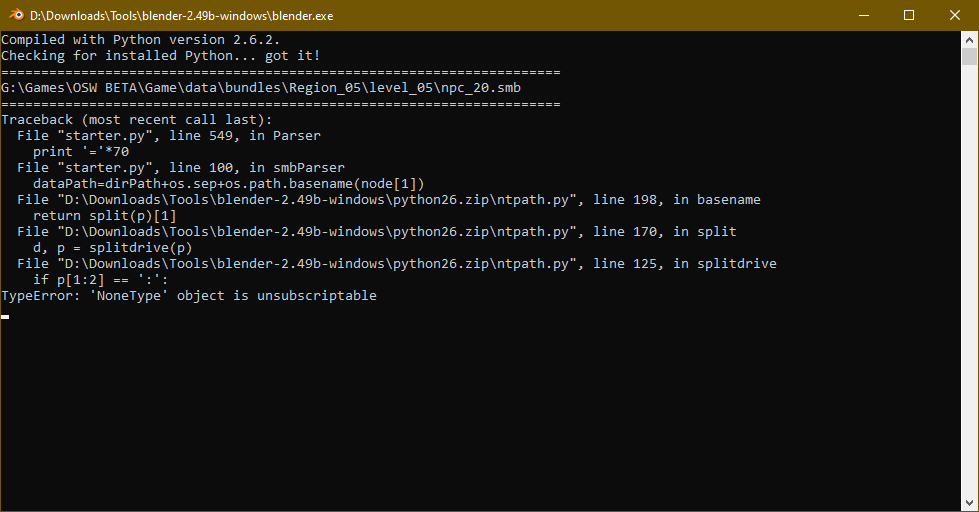The height and width of the screenshot is (512, 979).
Task: Maximize the Blender console window
Action: pyautogui.click(x=909, y=15)
